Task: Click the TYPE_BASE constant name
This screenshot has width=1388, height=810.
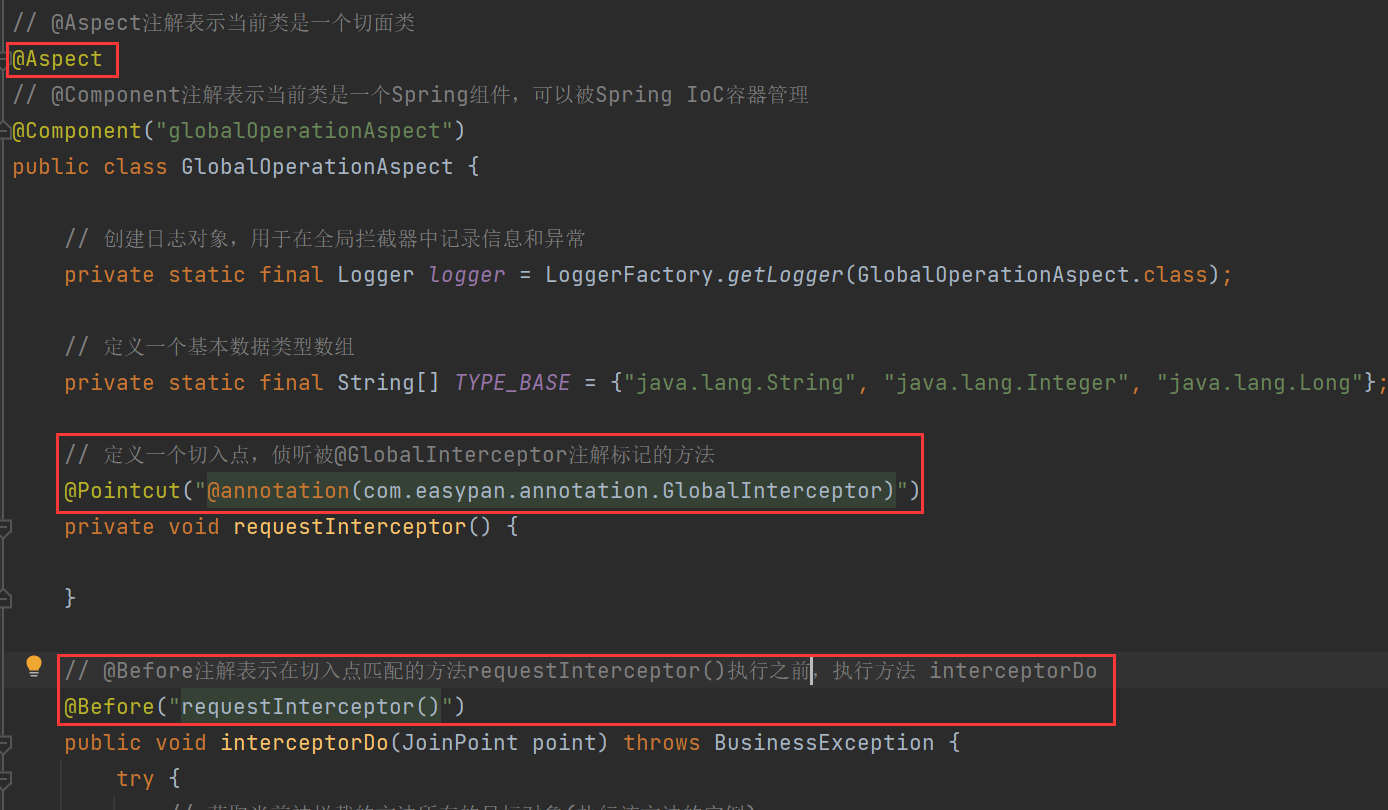Action: [x=512, y=383]
